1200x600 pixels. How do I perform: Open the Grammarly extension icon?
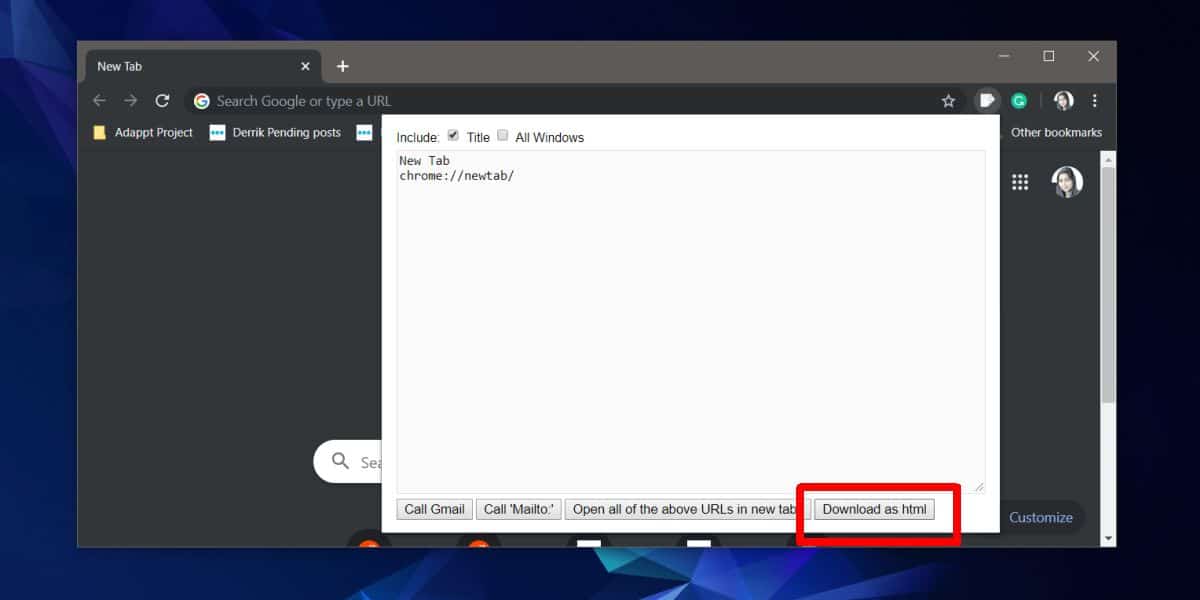[1019, 101]
